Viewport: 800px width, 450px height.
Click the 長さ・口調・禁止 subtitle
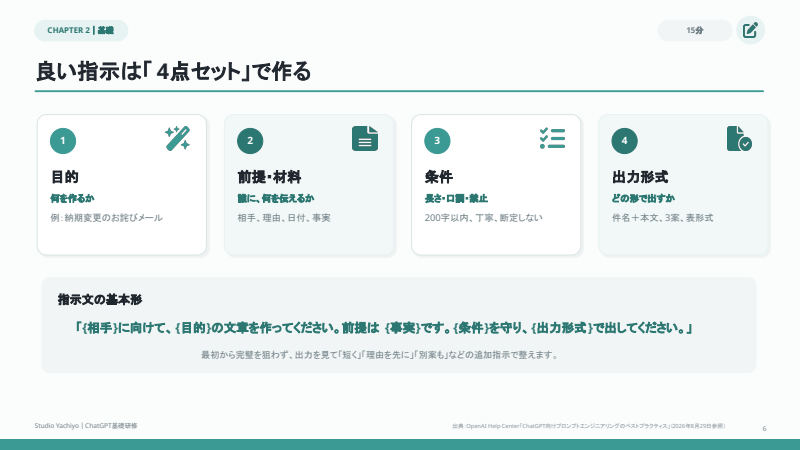coord(456,198)
